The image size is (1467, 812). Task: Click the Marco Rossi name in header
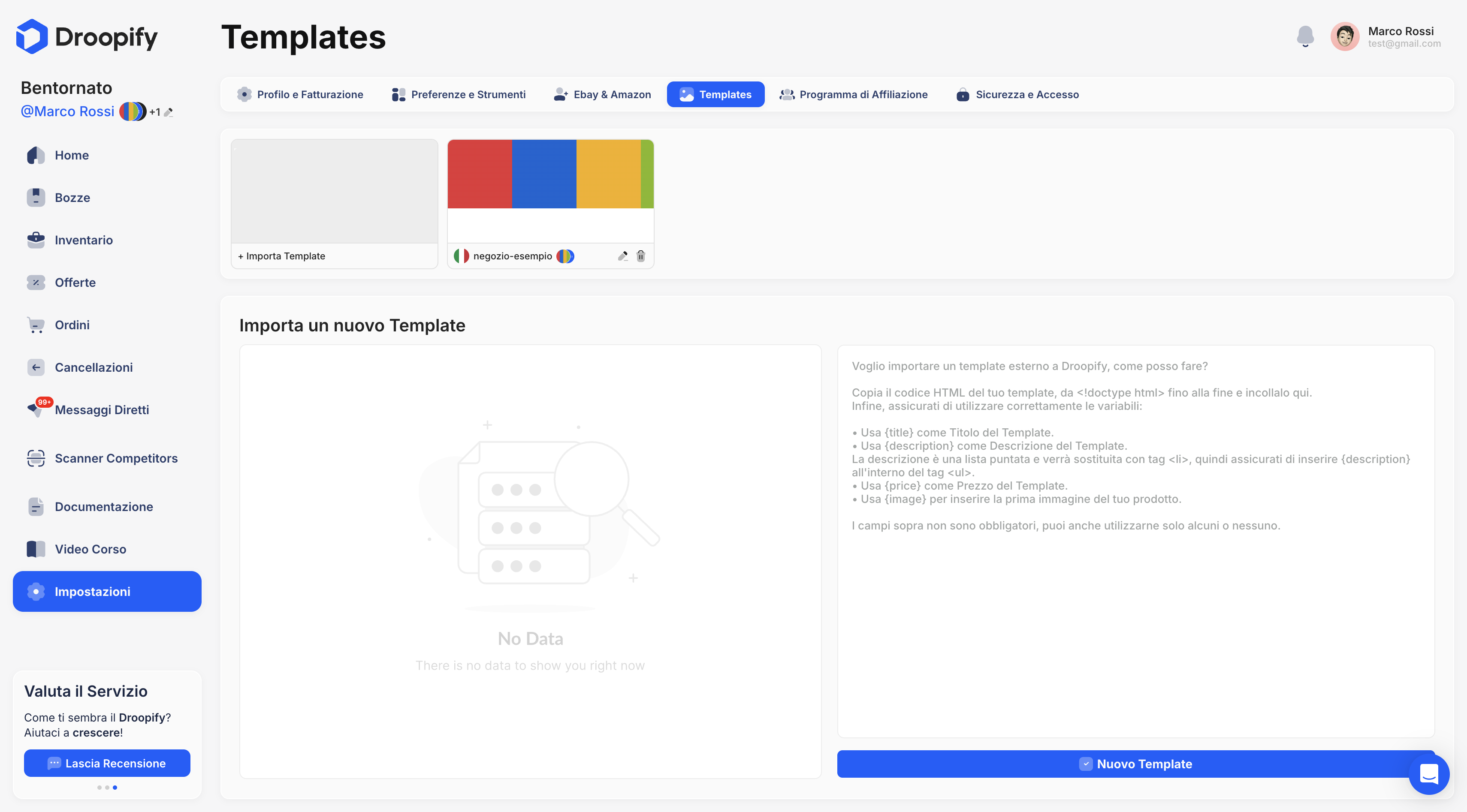coord(1401,31)
